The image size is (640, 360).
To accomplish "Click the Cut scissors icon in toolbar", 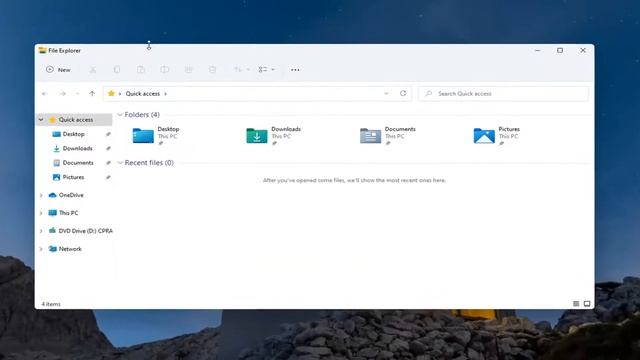I will [93, 70].
